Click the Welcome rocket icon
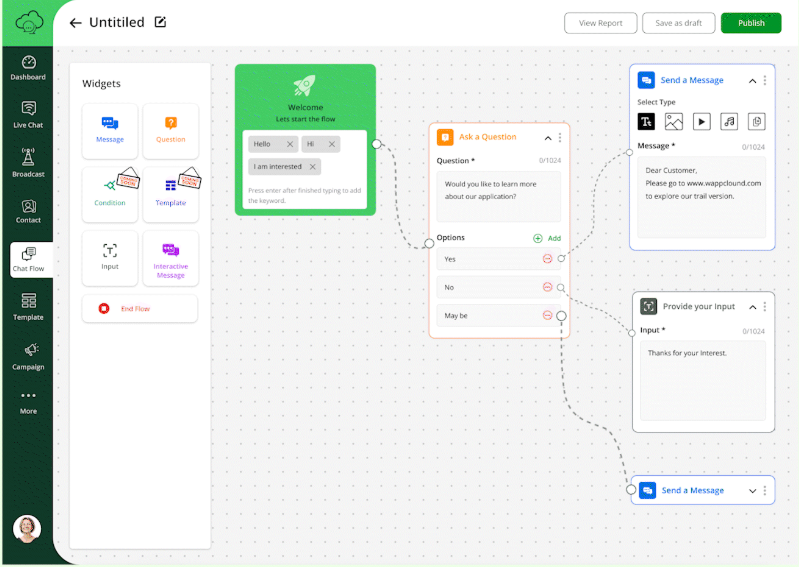The width and height of the screenshot is (799, 567). [305, 86]
